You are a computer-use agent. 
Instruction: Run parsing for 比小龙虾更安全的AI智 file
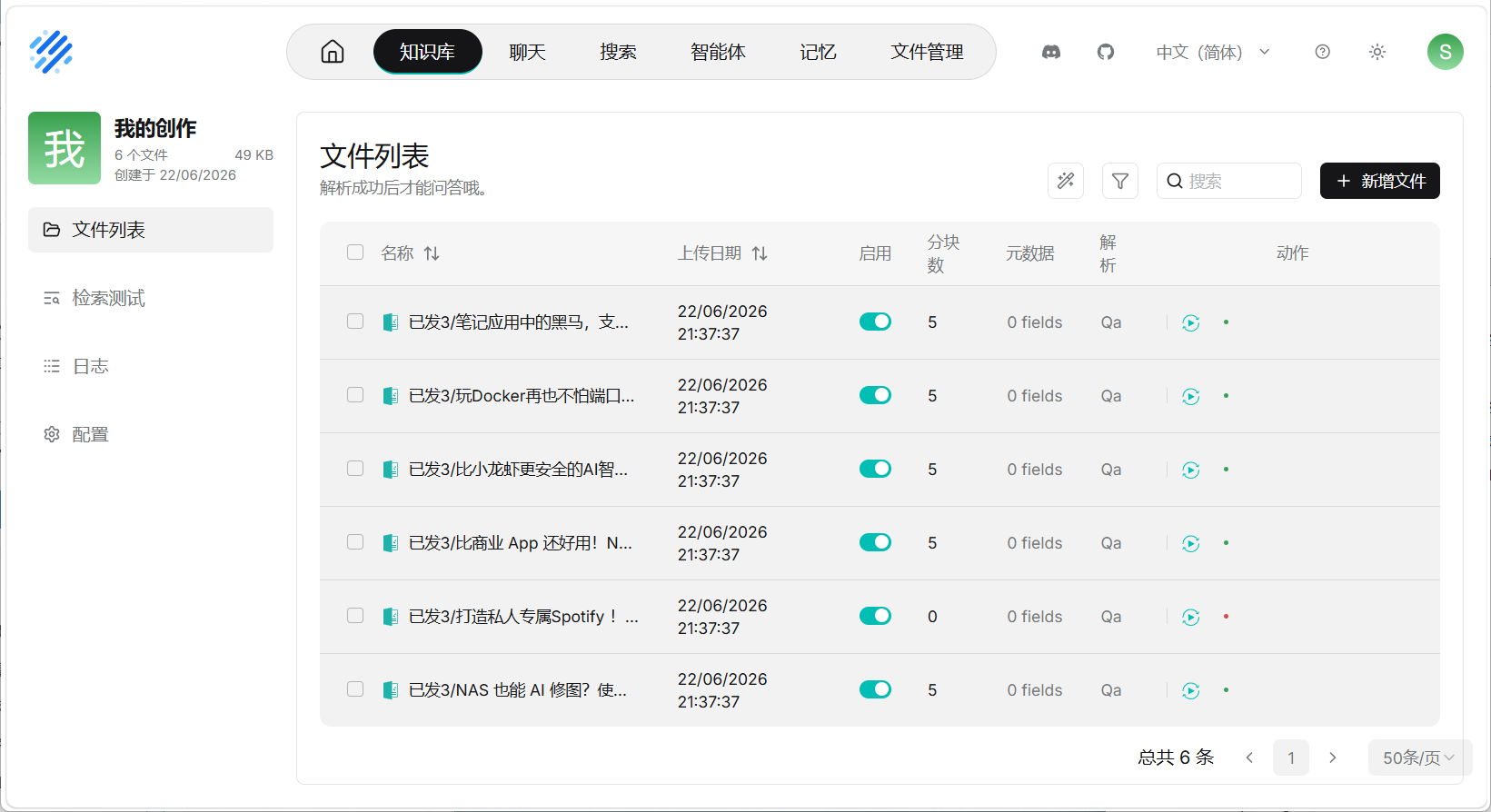click(x=1191, y=470)
